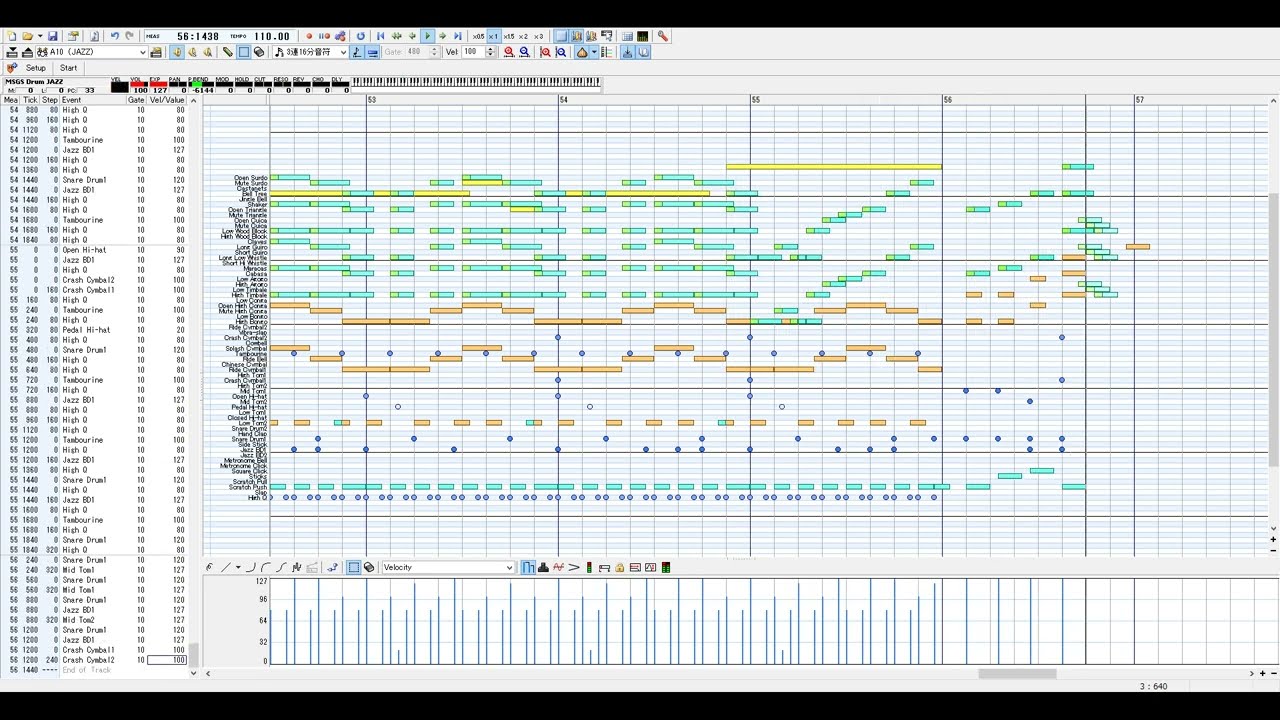Toggle loop playback icon
This screenshot has height=720, width=1280.
tap(361, 36)
